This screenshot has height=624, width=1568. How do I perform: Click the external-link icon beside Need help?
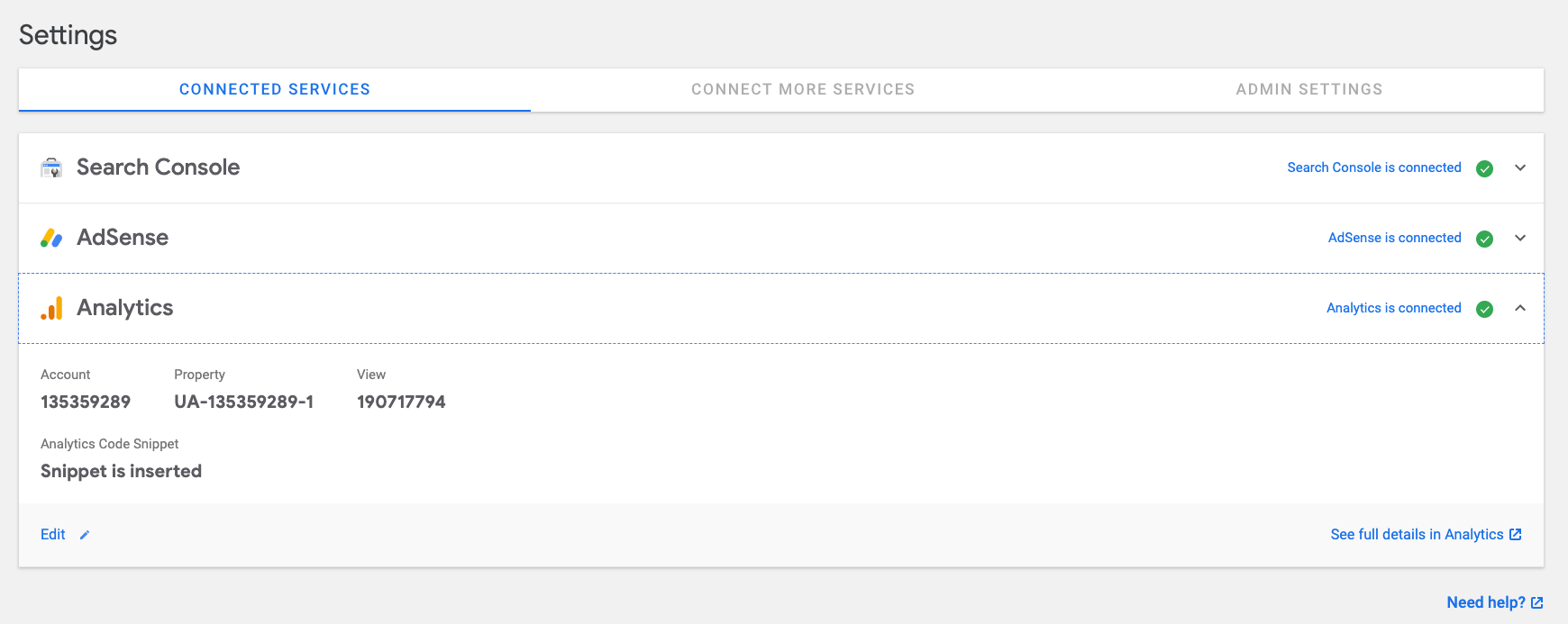coord(1540,601)
